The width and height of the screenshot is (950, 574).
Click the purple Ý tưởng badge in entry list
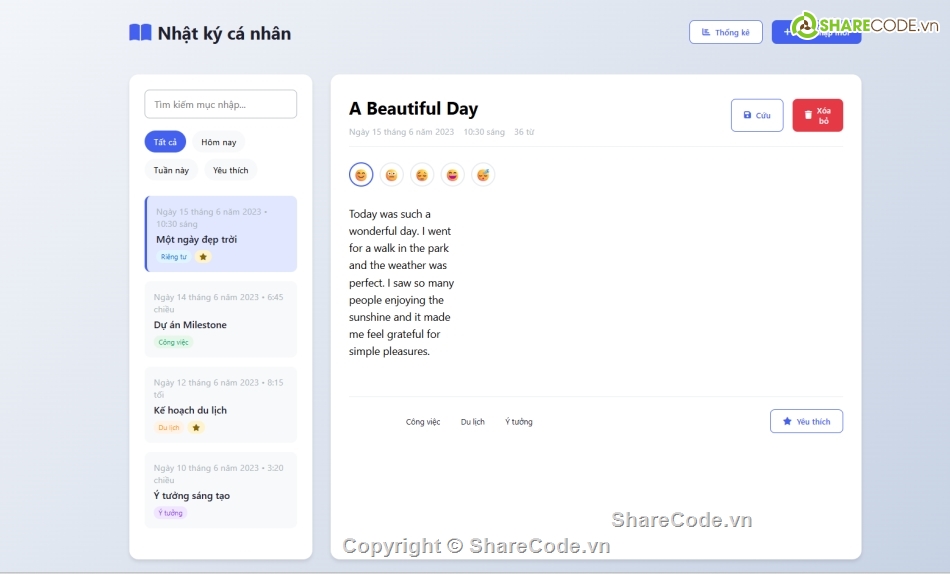pyautogui.click(x=170, y=513)
